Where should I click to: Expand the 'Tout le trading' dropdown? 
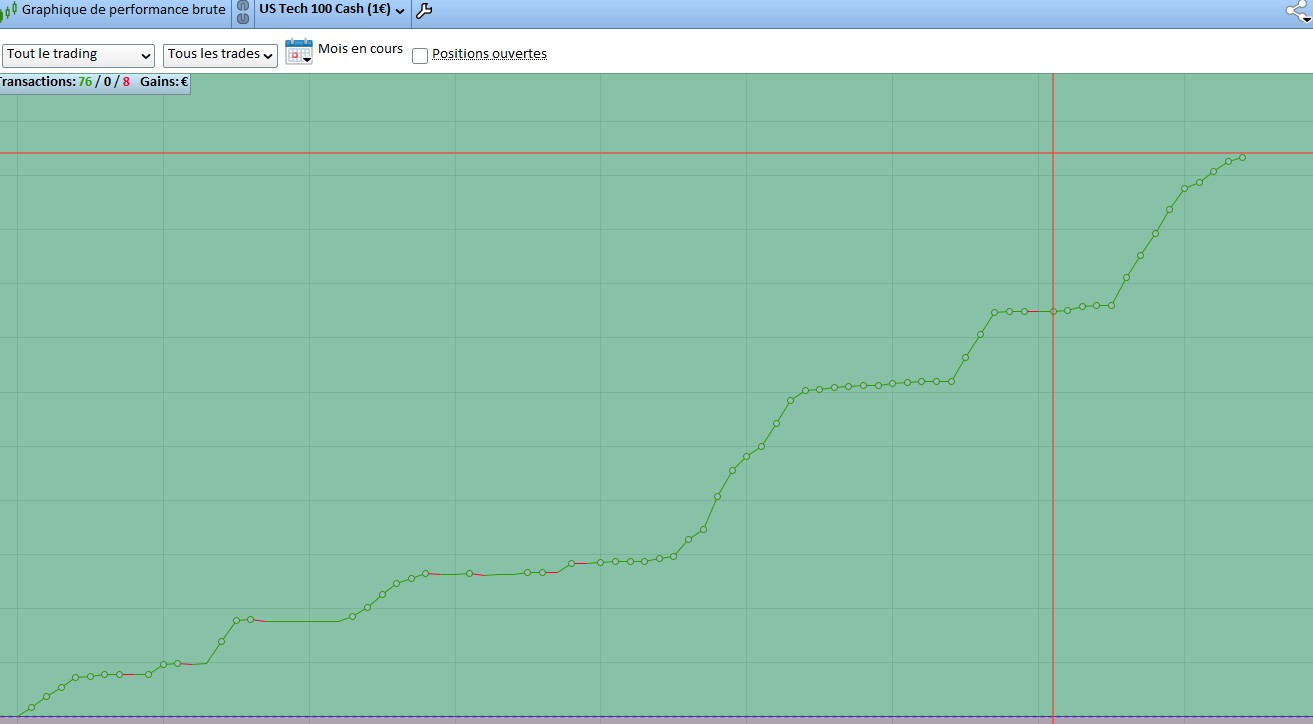pyautogui.click(x=78, y=55)
